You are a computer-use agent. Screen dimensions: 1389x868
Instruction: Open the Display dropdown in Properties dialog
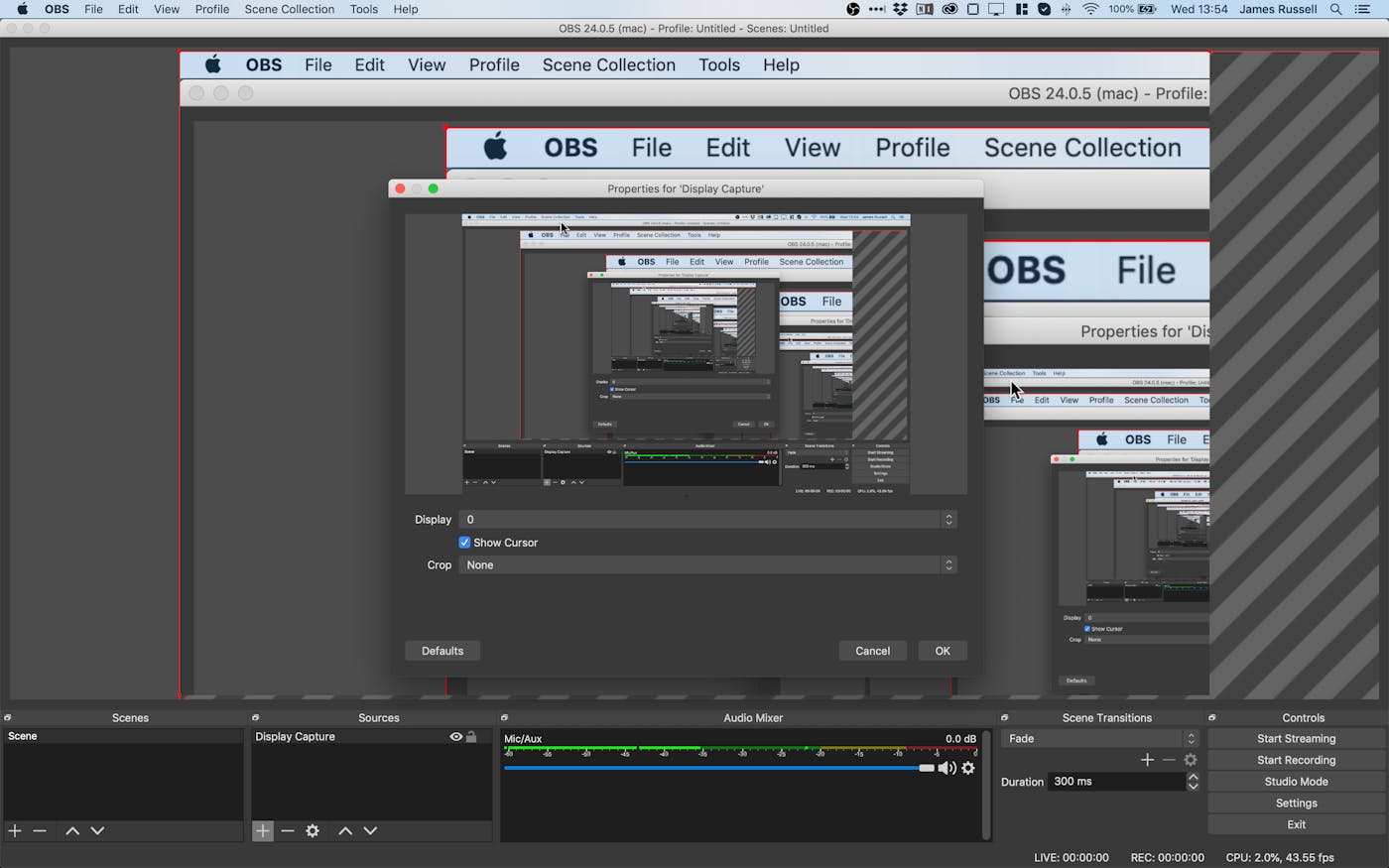pos(706,520)
